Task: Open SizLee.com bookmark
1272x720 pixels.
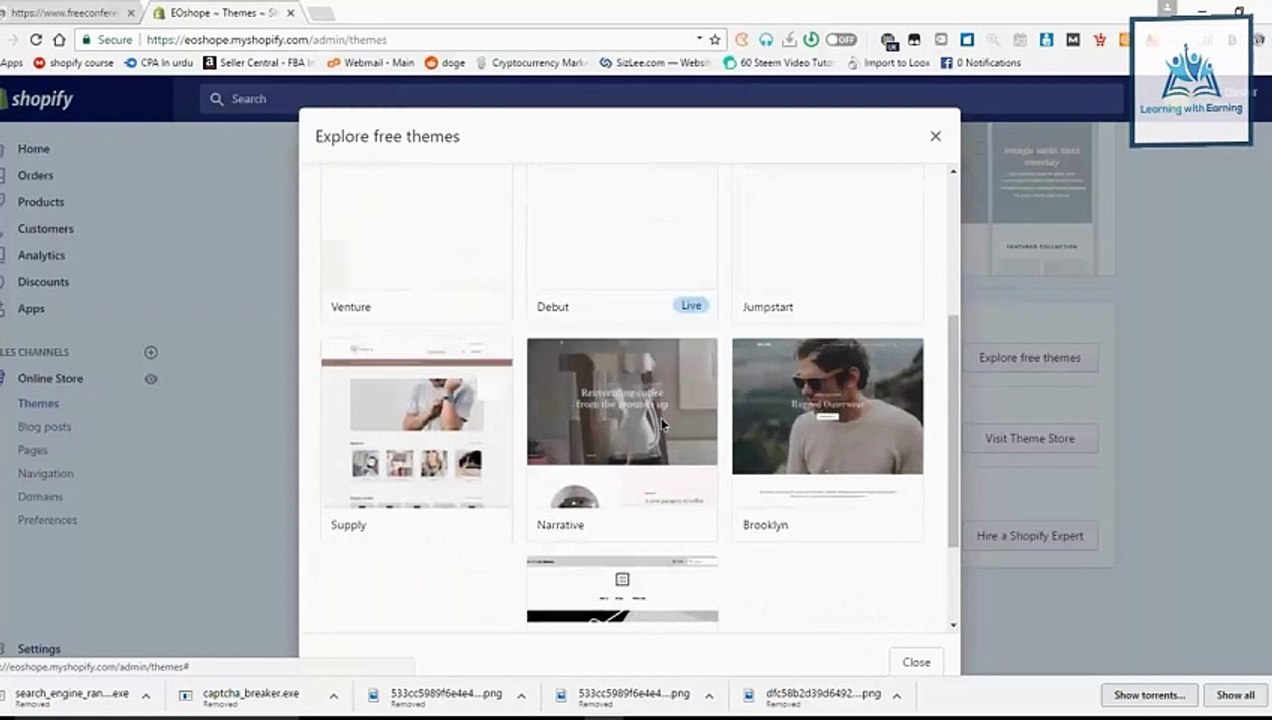Action: (x=655, y=63)
